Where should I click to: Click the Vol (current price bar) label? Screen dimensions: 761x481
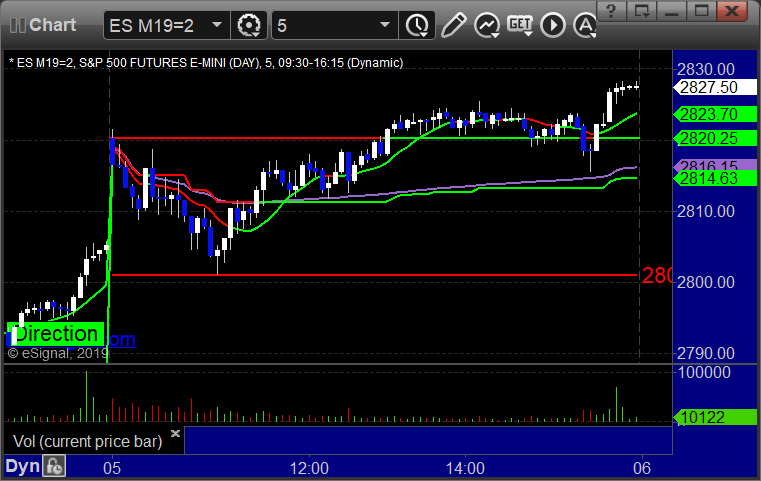(87, 442)
